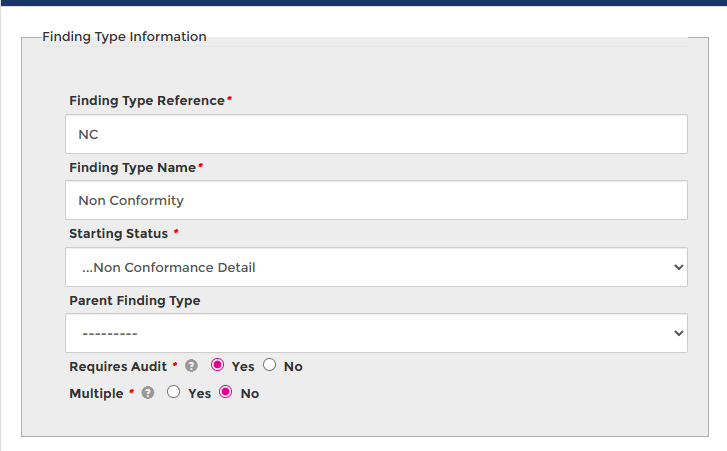Select Yes for Requires Audit
The width and height of the screenshot is (727, 451).
218,365
